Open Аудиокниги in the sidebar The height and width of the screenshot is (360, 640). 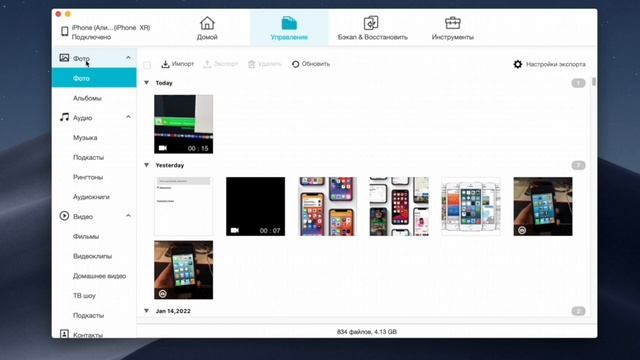(91, 197)
